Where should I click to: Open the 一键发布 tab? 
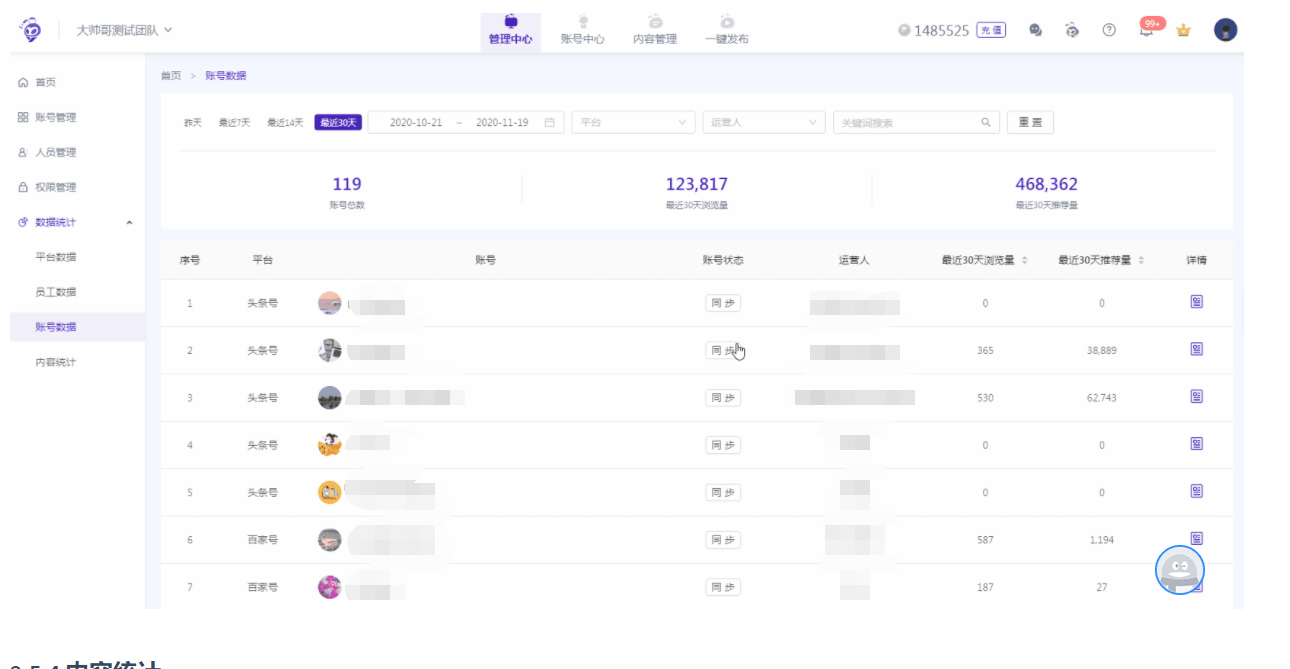(x=726, y=30)
